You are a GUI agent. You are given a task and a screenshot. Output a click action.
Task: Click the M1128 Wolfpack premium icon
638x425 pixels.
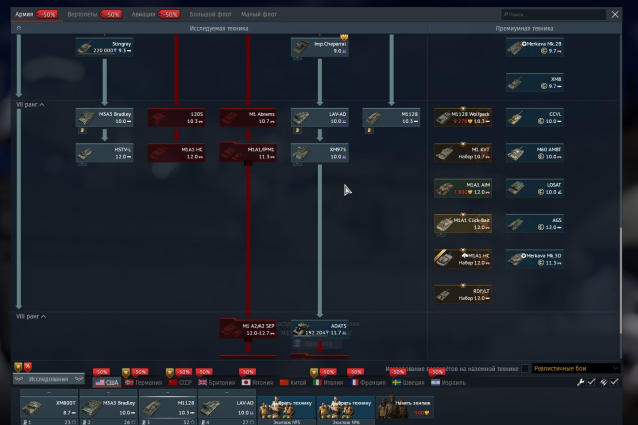[462, 118]
